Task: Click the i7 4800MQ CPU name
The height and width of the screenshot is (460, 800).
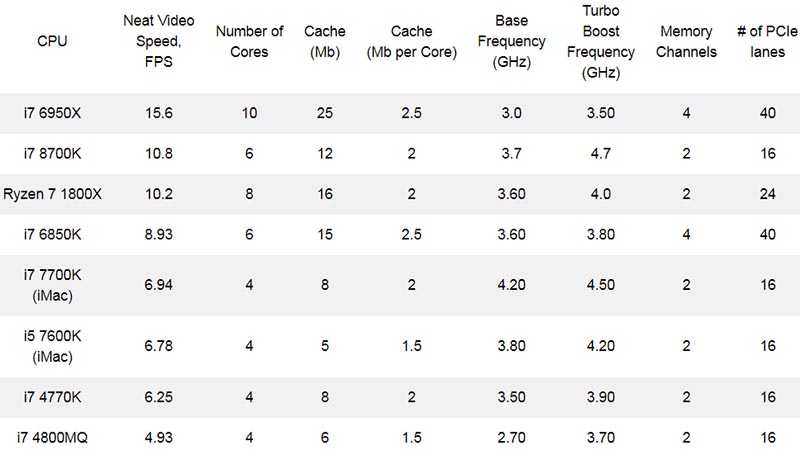Action: (x=52, y=438)
